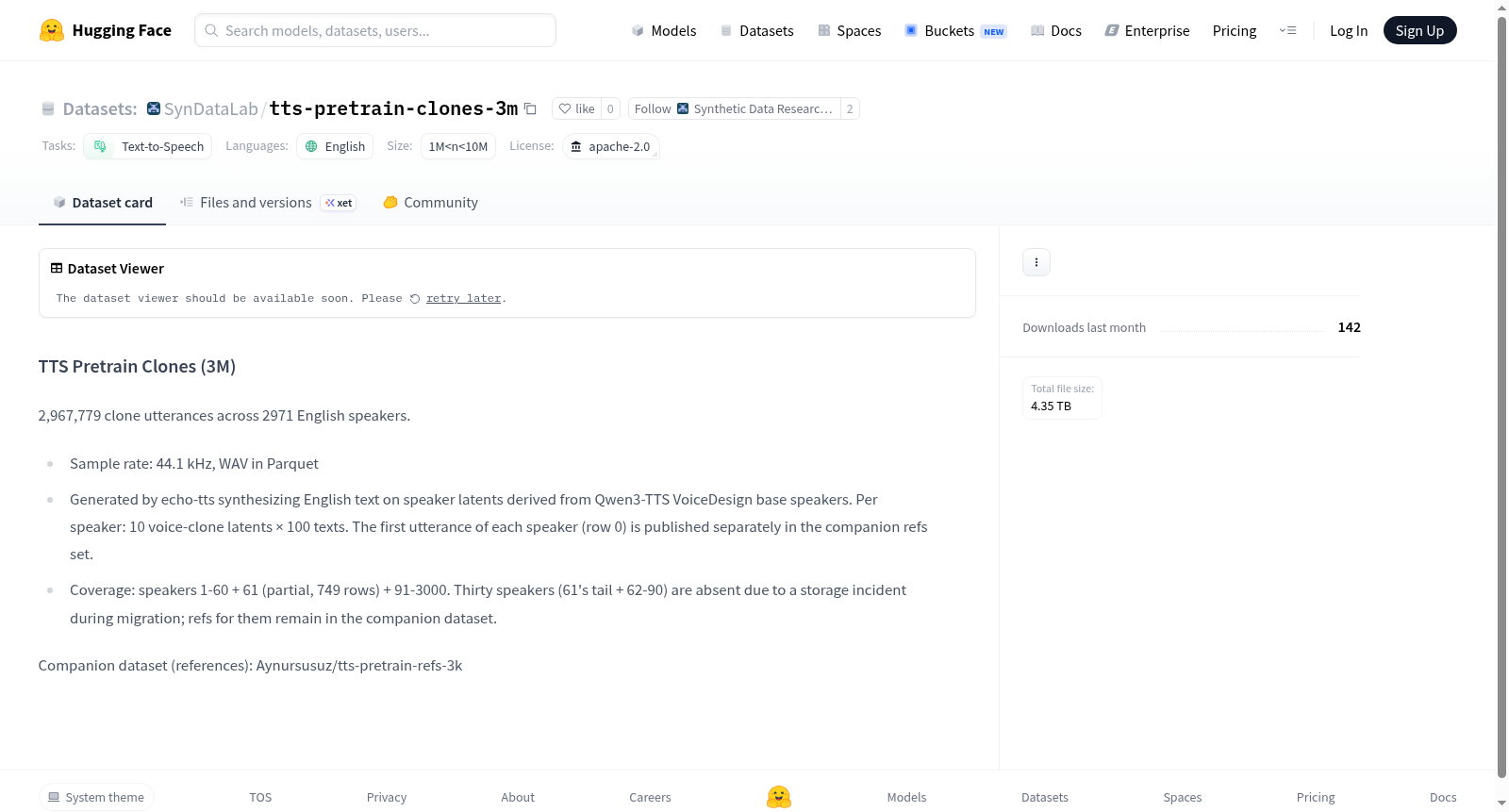Switch to Dataset card tab
This screenshot has height=812, width=1509.
[x=102, y=202]
